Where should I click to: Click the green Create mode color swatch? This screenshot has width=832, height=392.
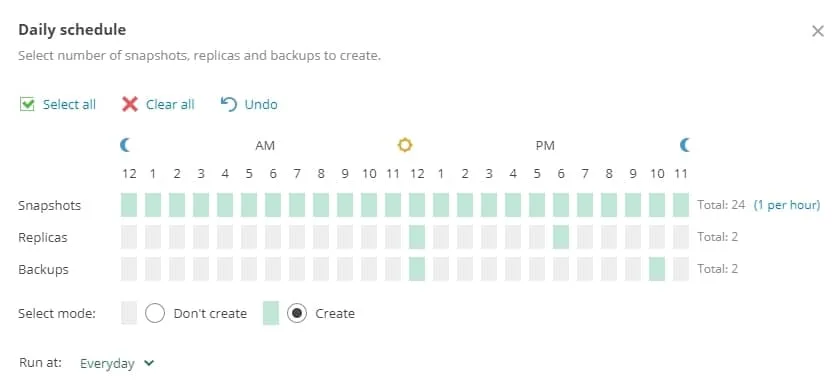point(271,313)
